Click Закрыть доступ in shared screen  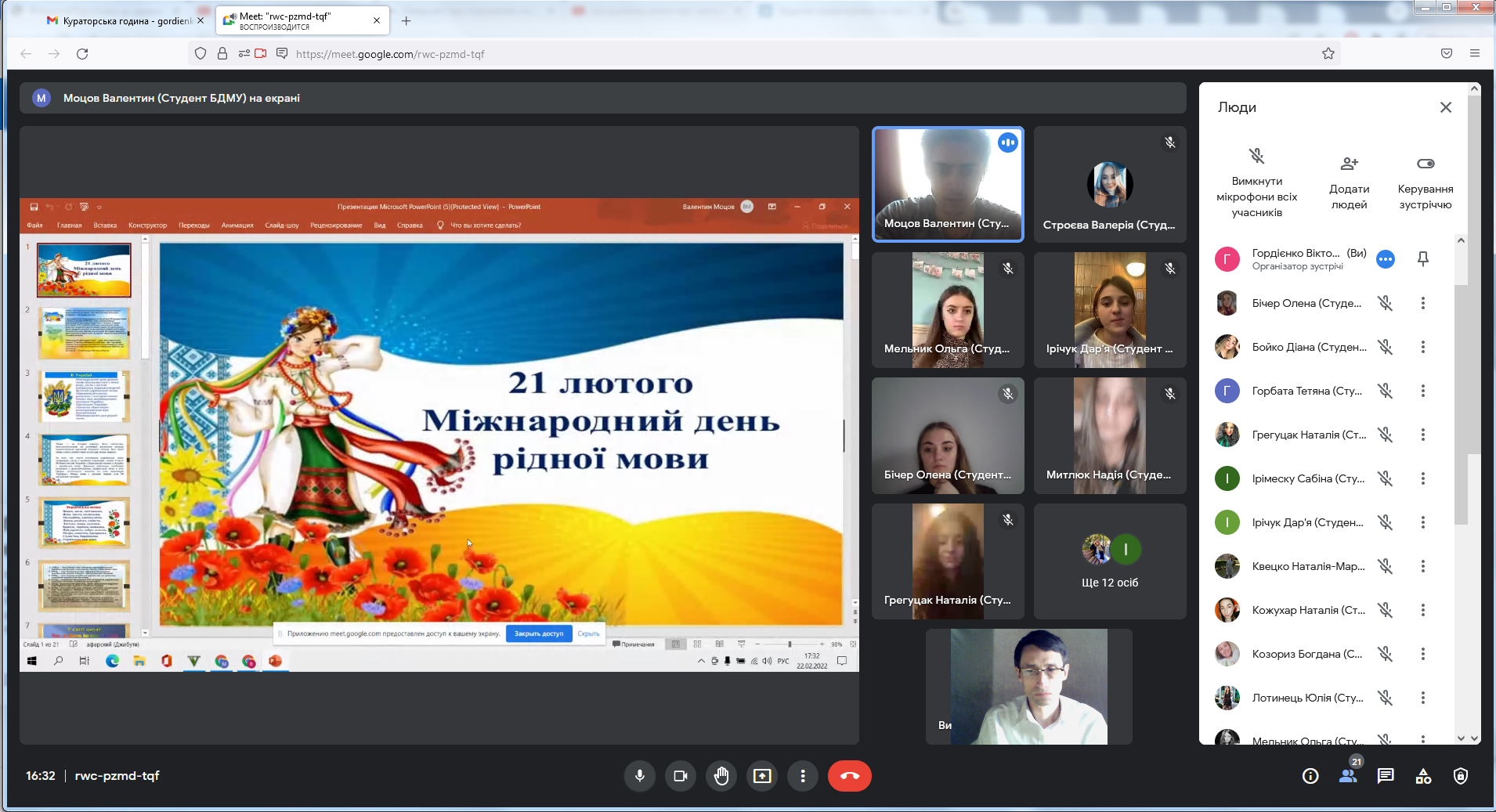pos(539,633)
